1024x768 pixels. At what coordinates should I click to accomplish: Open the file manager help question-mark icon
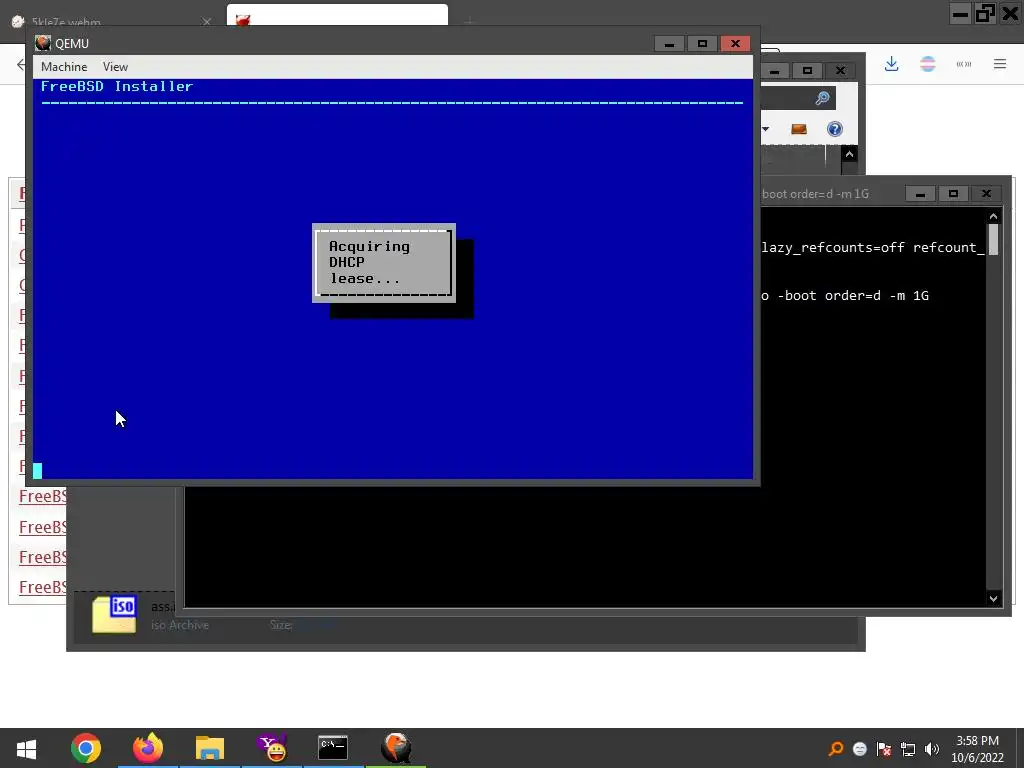[835, 129]
